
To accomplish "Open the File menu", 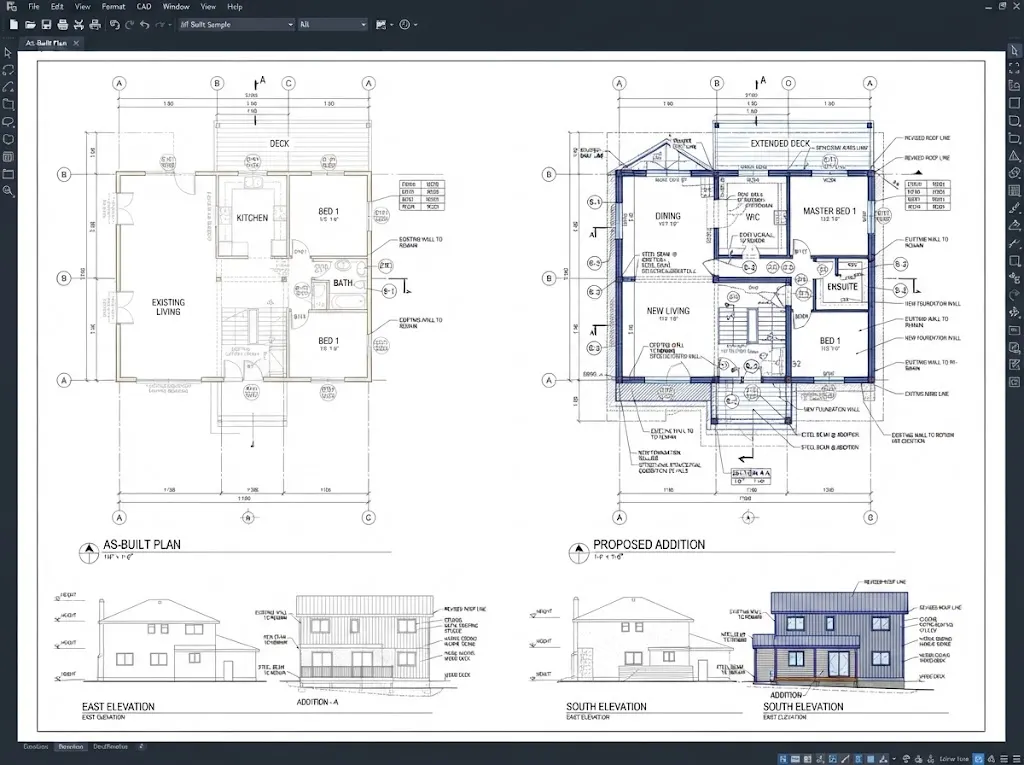I will pyautogui.click(x=33, y=7).
